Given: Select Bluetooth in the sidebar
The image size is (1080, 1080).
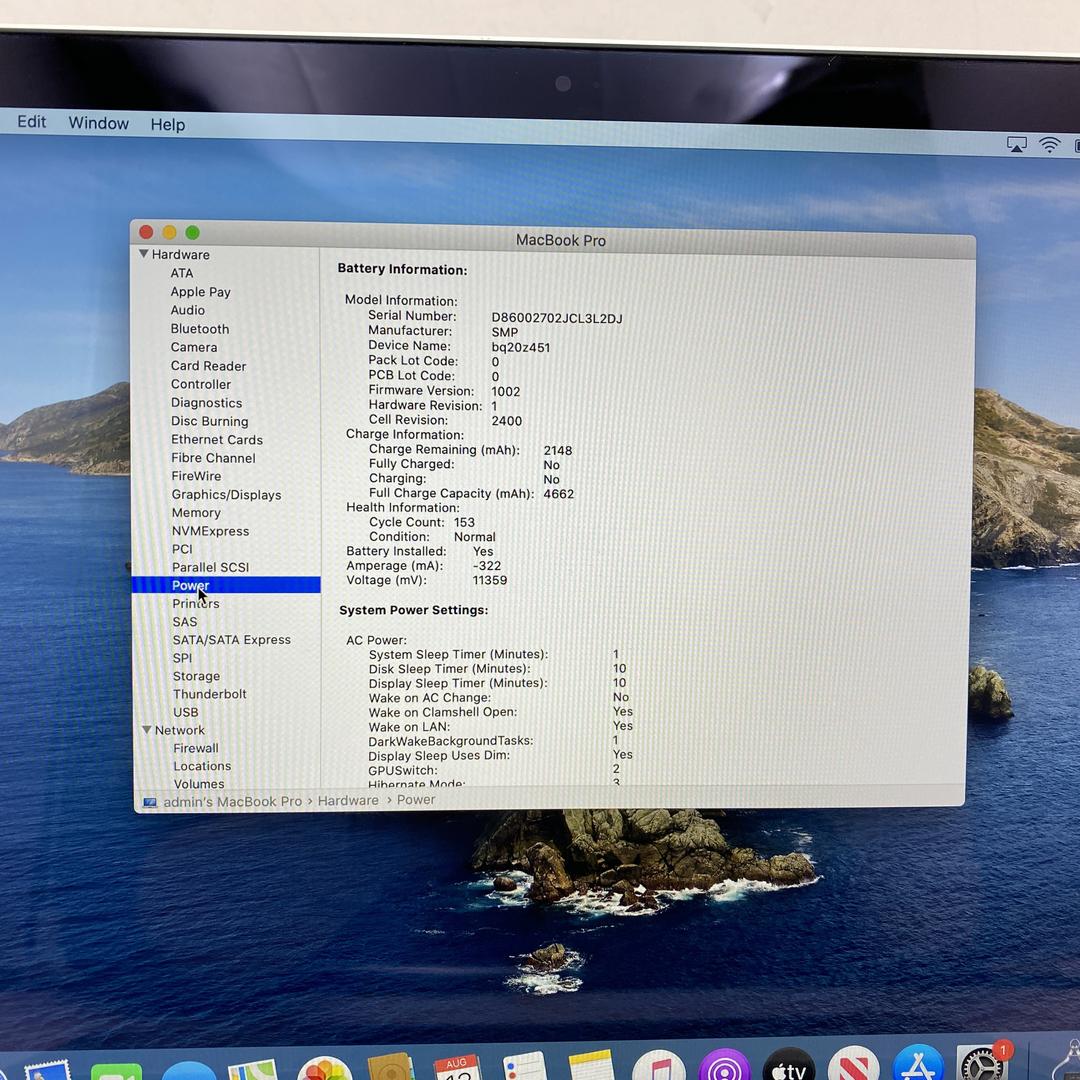Looking at the screenshot, I should [200, 329].
